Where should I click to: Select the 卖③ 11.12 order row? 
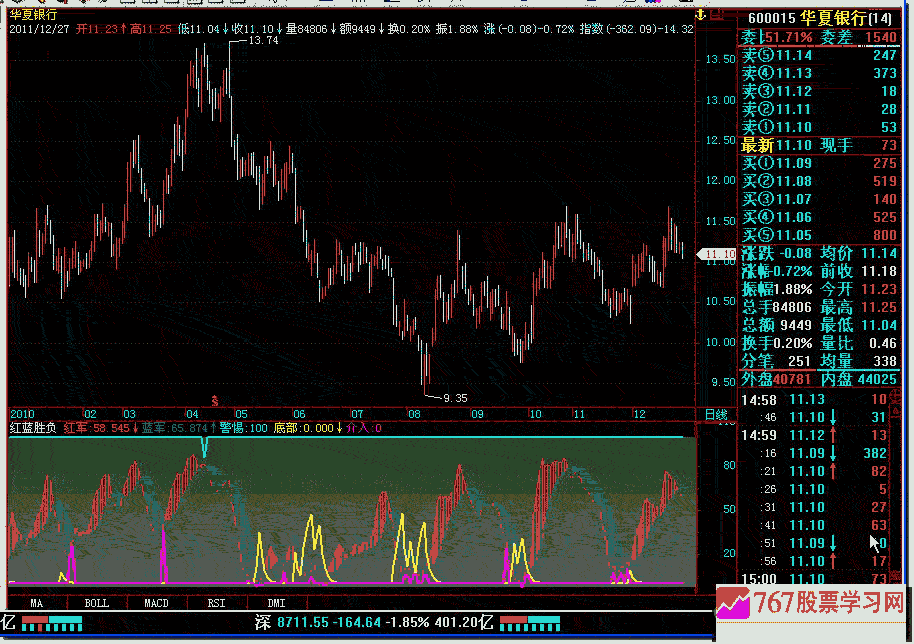pyautogui.click(x=820, y=92)
